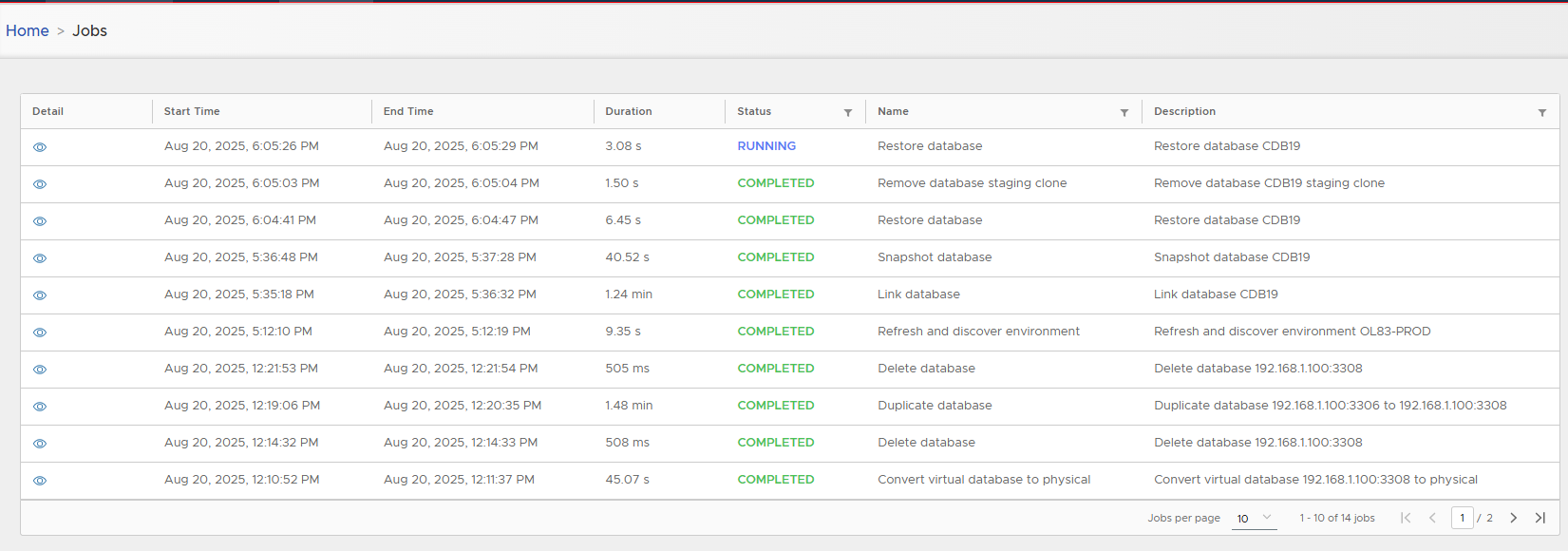View details of Link database CDB19 job
Screen dimensions: 1568x551
[40, 295]
